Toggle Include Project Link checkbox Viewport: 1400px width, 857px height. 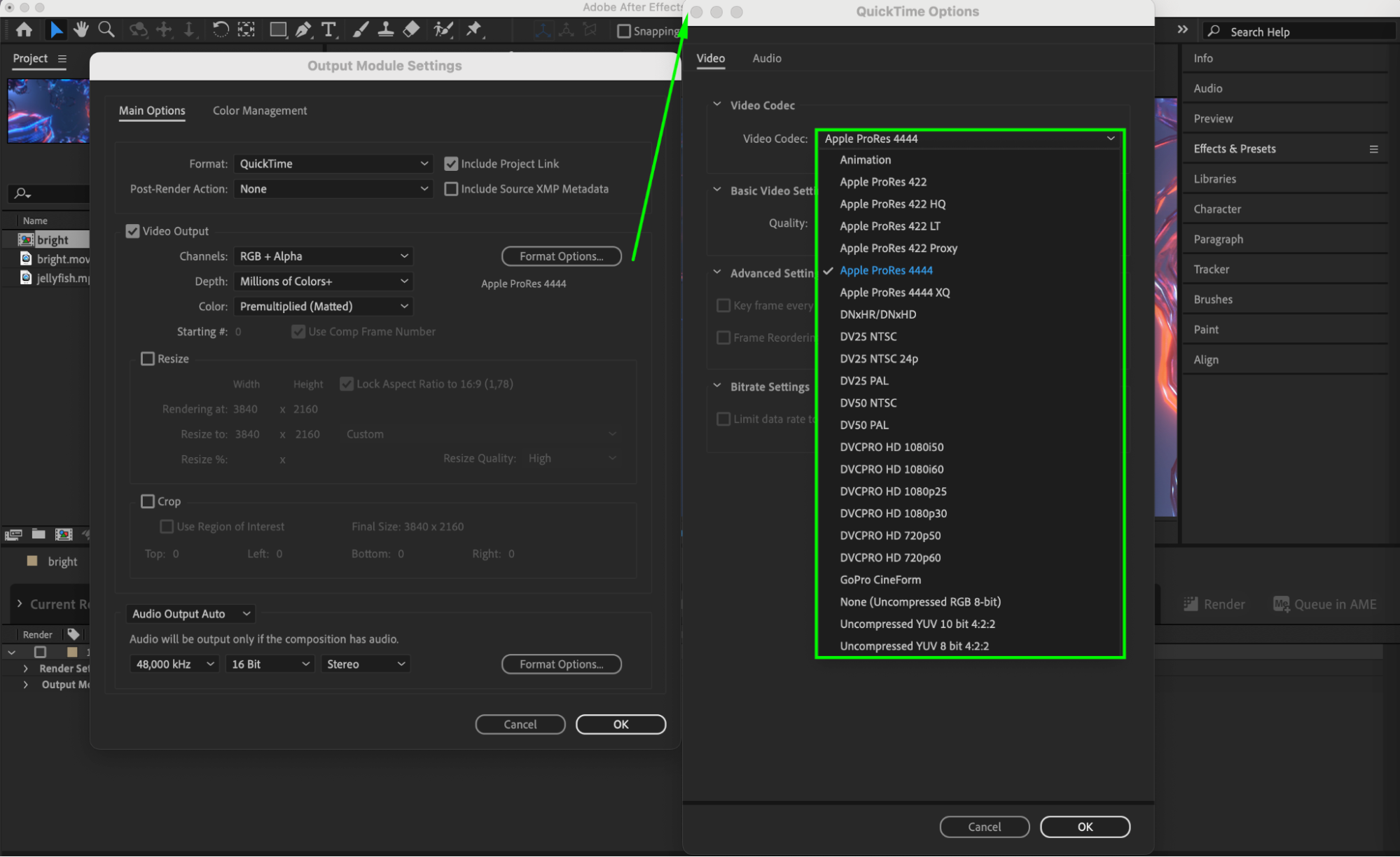451,164
